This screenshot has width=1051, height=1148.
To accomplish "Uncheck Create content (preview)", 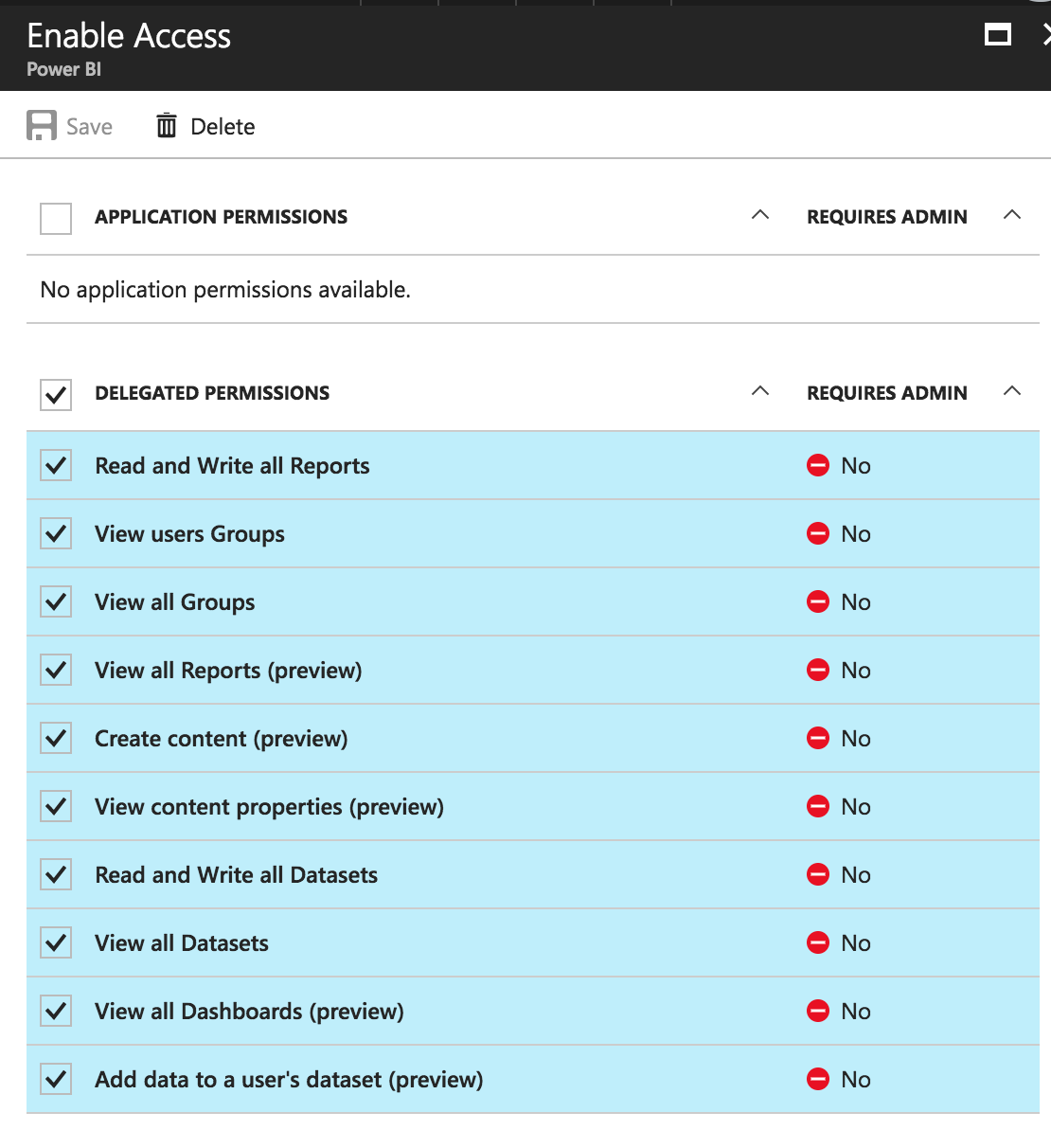I will 56,738.
